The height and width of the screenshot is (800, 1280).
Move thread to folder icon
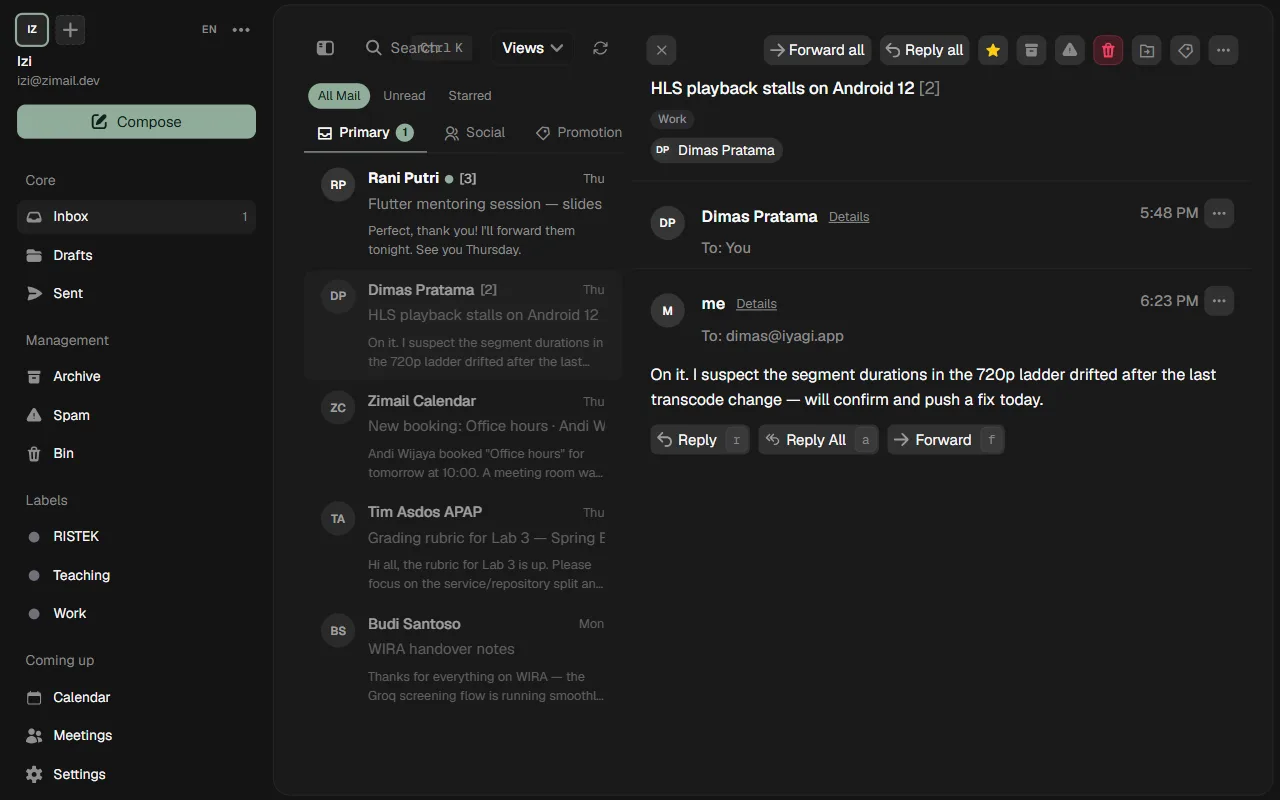(1147, 50)
